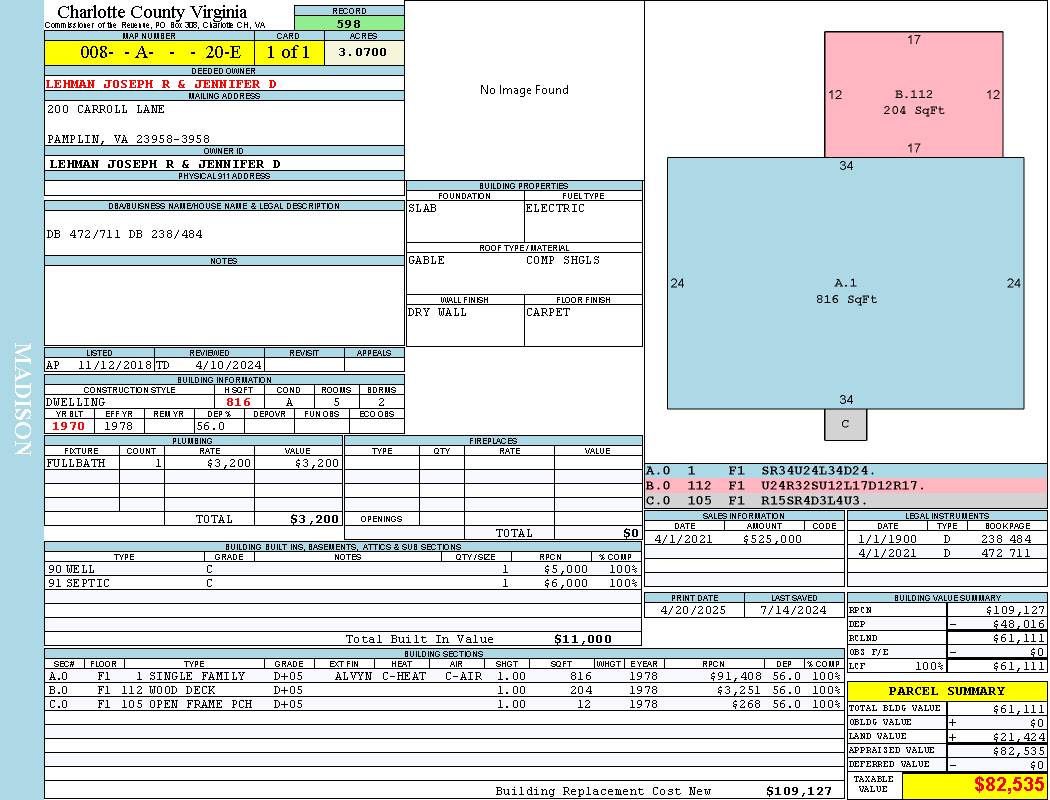Click the 'No Image Found' photo placeholder
Viewport: 1050px width, 800px height.
(x=524, y=90)
